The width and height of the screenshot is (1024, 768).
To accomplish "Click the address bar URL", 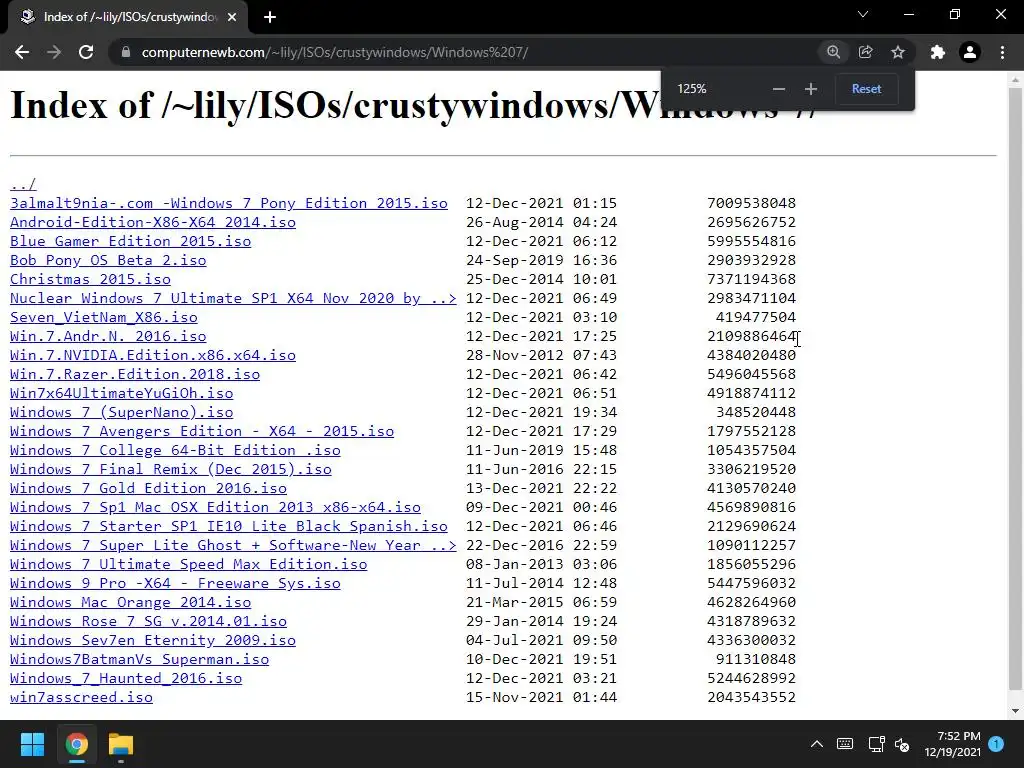I will (334, 52).
